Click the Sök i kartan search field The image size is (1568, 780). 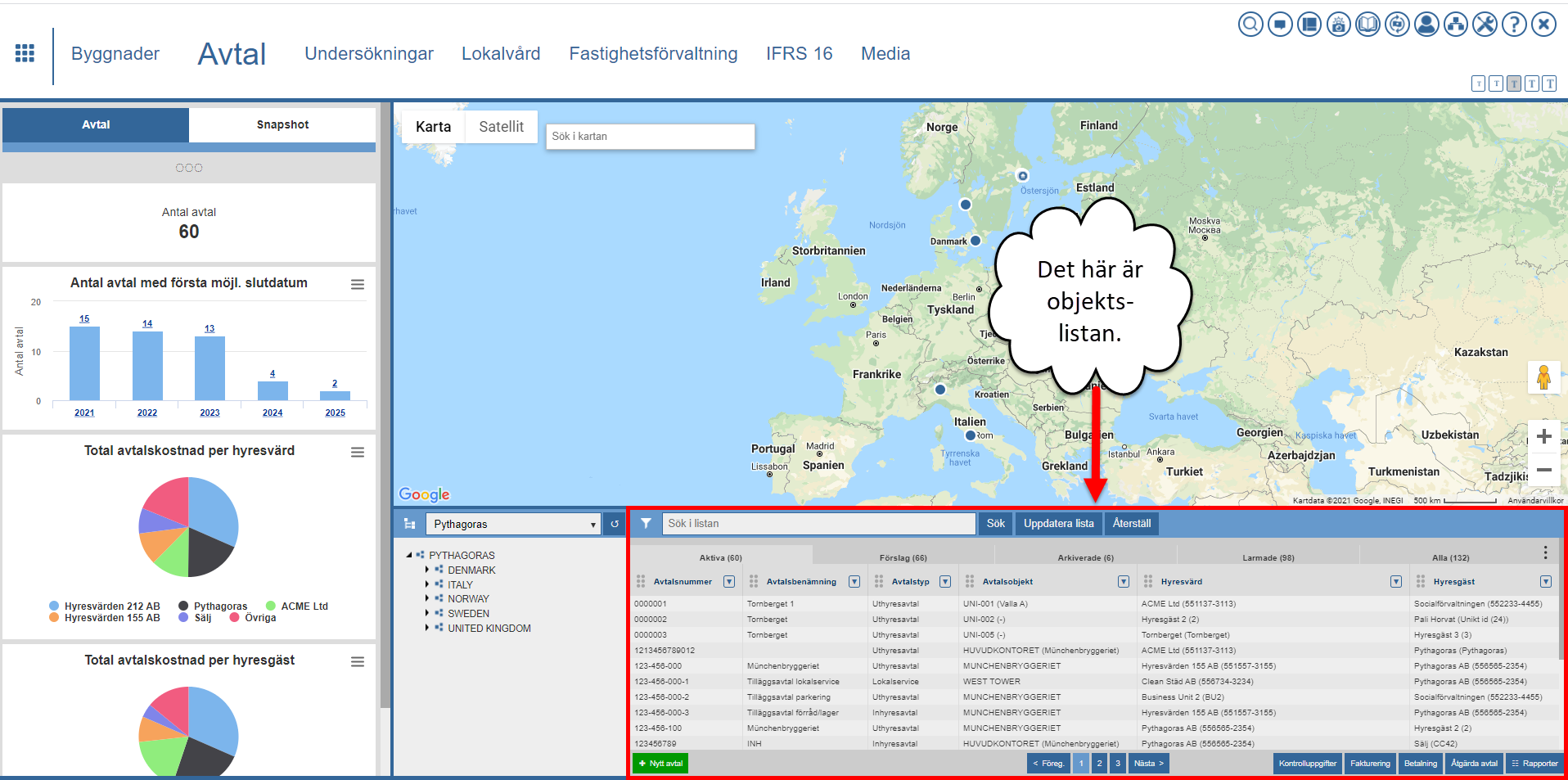pos(650,137)
